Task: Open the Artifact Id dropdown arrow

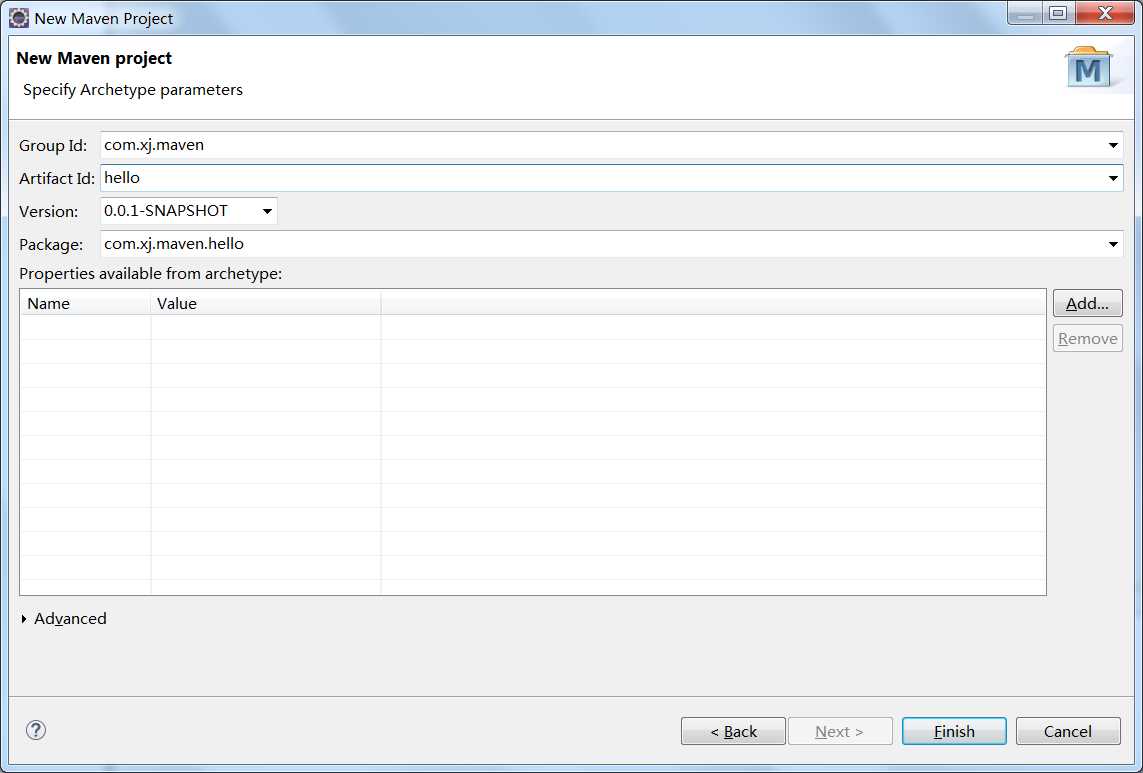Action: [1113, 178]
